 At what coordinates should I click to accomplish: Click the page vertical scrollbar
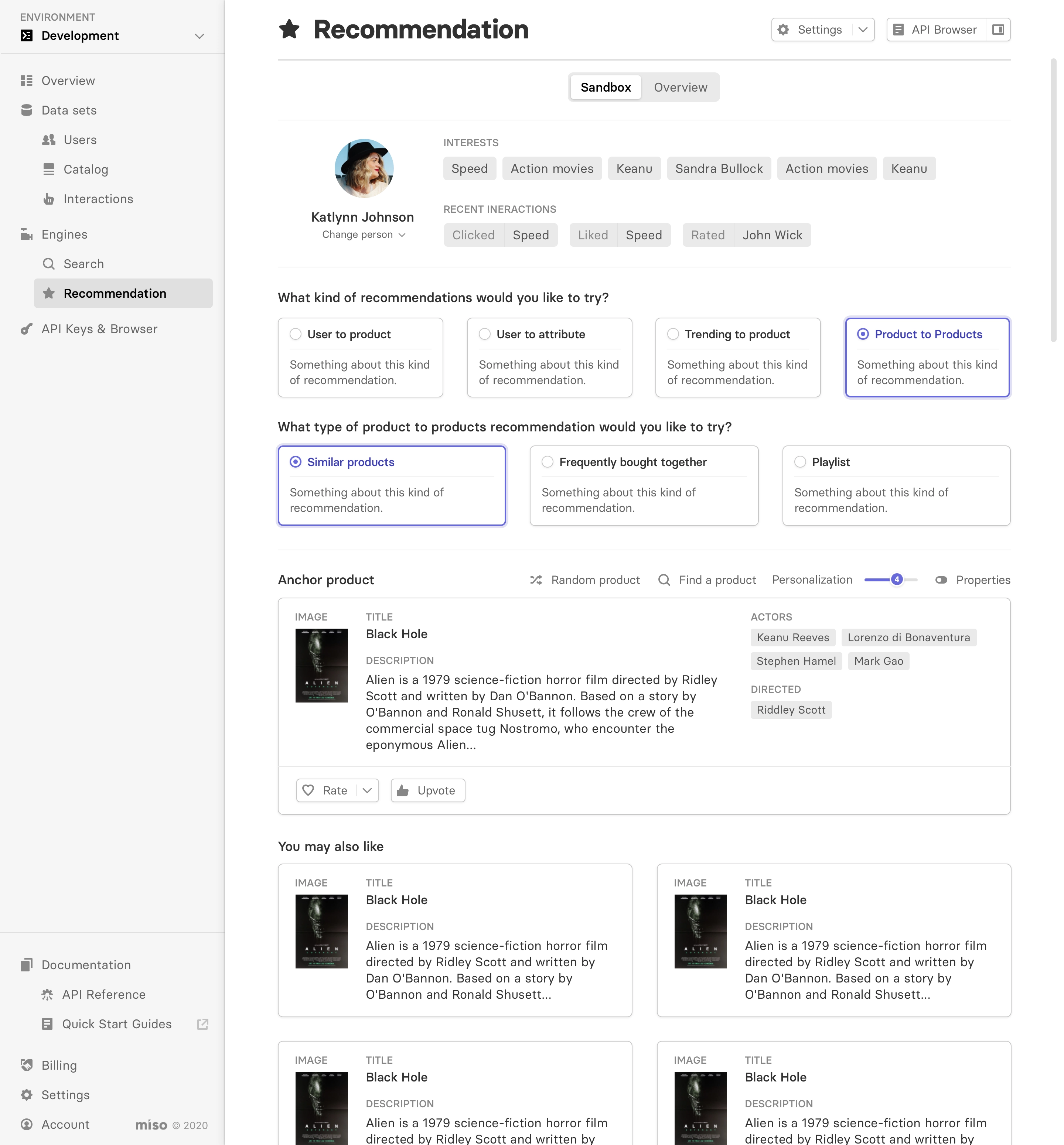click(x=1053, y=200)
